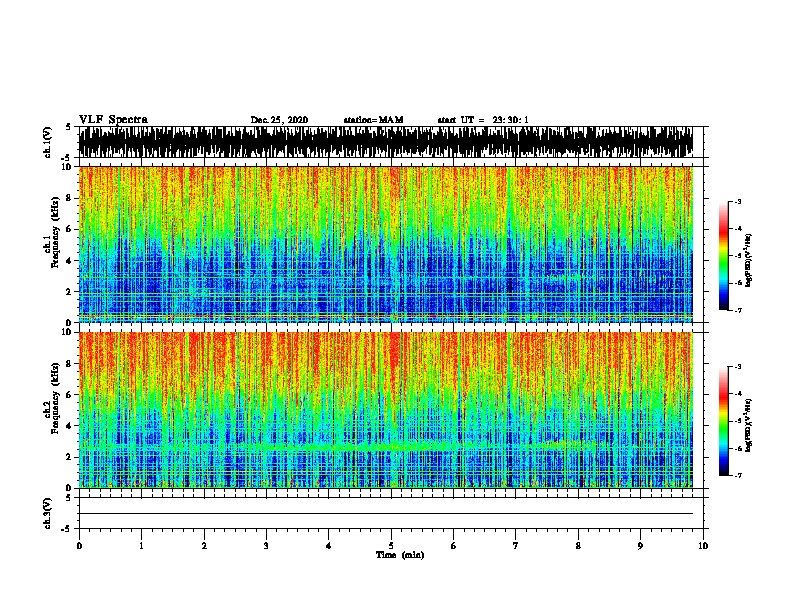Click the "ch.3(V)" axis label
The height and width of the screenshot is (612, 792).
(48, 513)
